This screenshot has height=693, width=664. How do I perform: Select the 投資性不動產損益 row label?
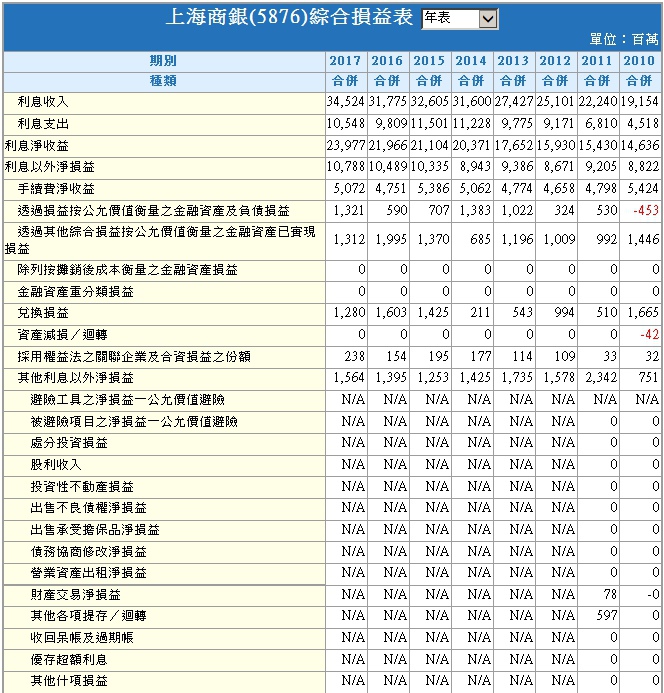click(x=82, y=487)
